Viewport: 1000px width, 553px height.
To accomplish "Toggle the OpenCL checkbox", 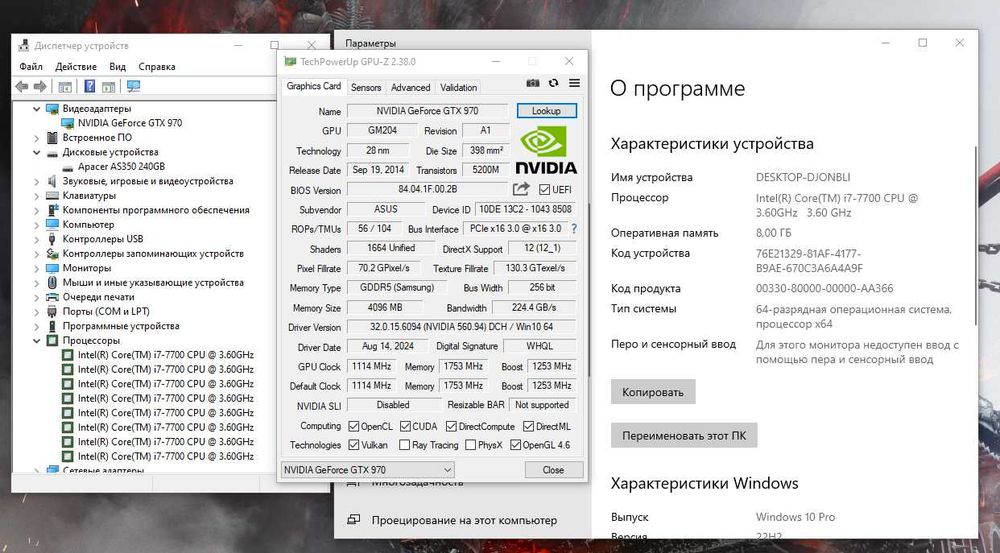I will coord(354,426).
